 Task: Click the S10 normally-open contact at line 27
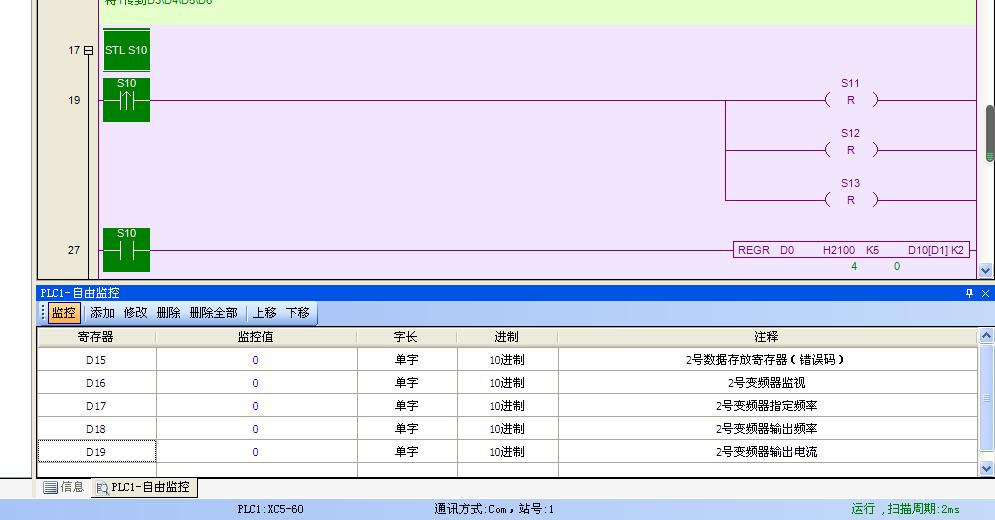pos(126,250)
